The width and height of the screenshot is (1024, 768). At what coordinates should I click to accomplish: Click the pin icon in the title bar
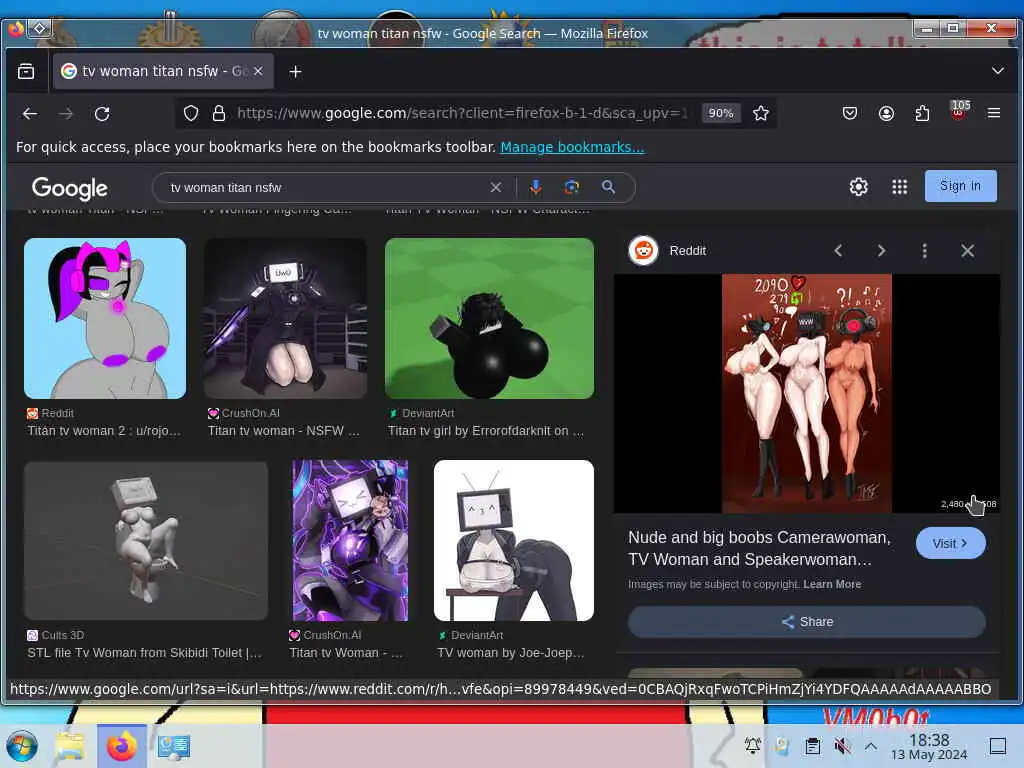40,28
